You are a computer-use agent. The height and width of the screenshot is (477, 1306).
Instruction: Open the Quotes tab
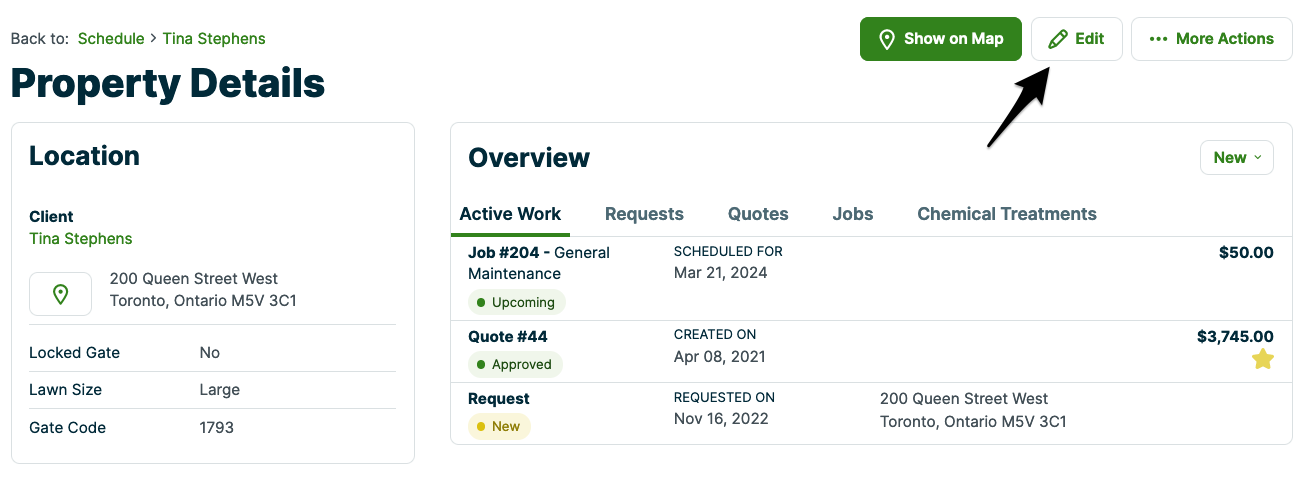pos(758,214)
